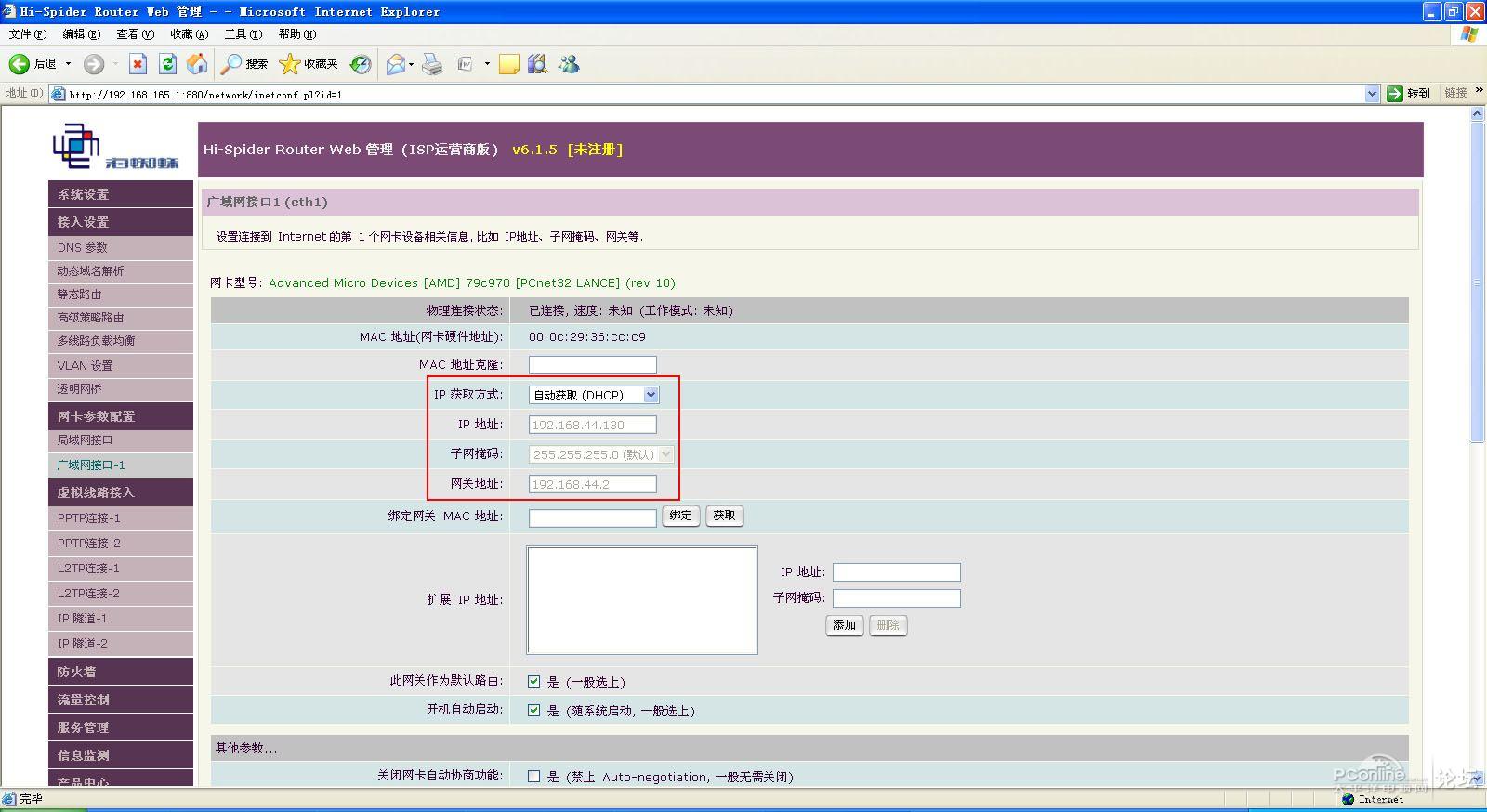
Task: Open 多线路负载均衡 in sidebar
Action: point(121,340)
